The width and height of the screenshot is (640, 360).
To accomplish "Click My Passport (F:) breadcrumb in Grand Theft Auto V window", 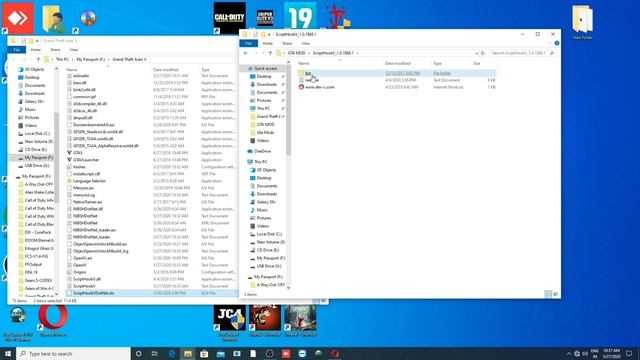I will pos(91,60).
